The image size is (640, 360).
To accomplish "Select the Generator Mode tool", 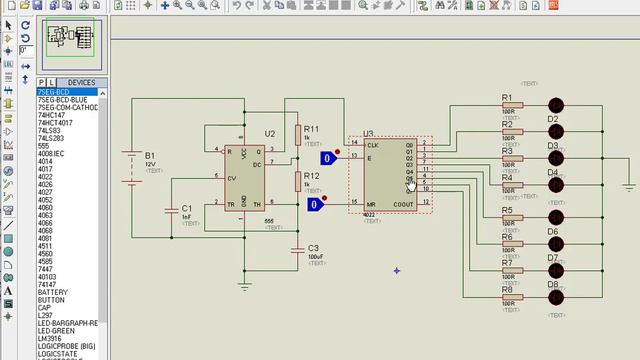I will [x=8, y=171].
